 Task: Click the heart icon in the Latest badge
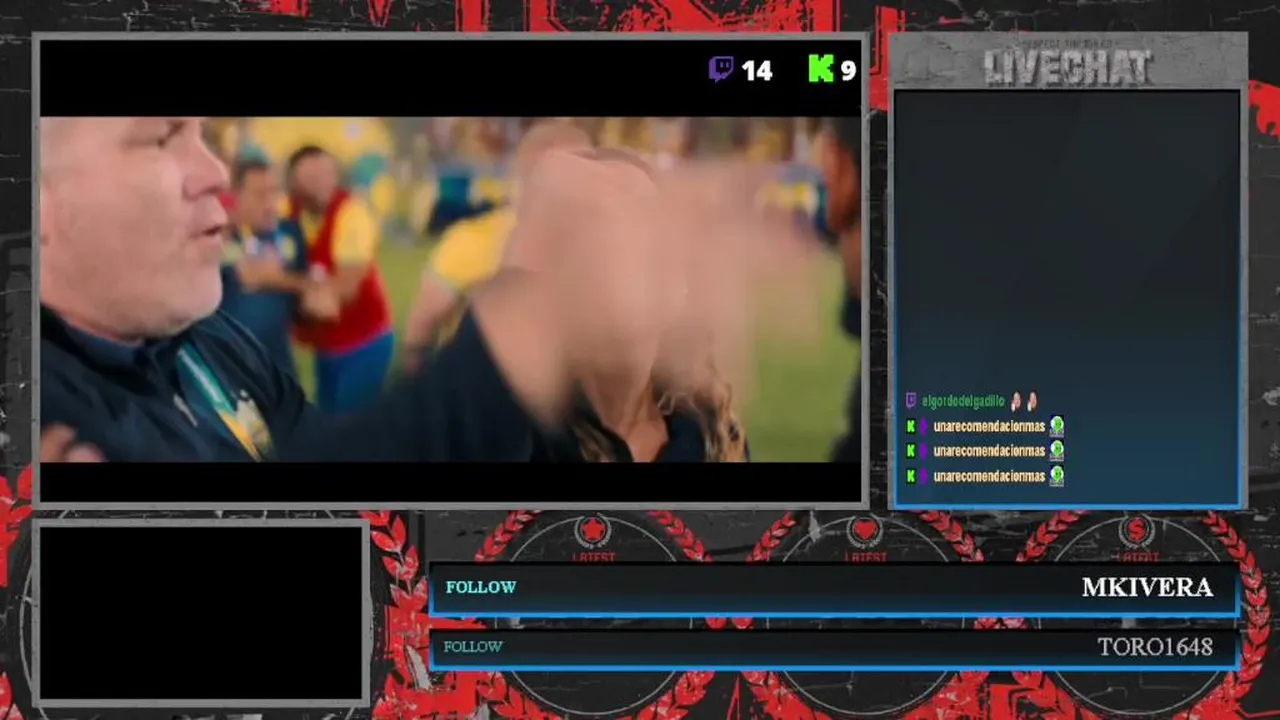tap(865, 531)
